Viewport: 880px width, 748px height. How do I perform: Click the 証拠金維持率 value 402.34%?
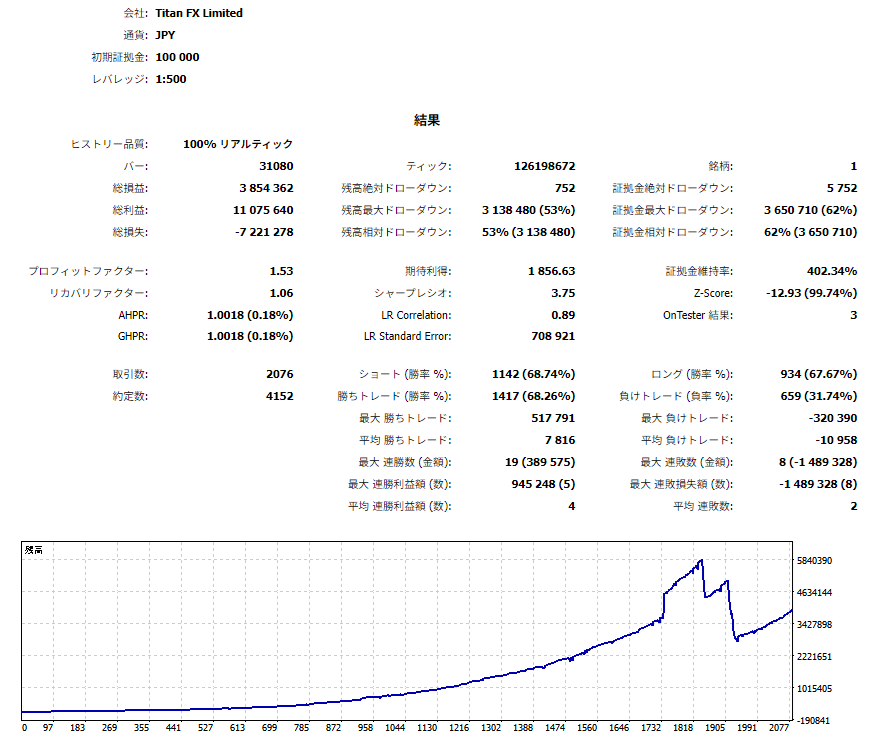(831, 271)
